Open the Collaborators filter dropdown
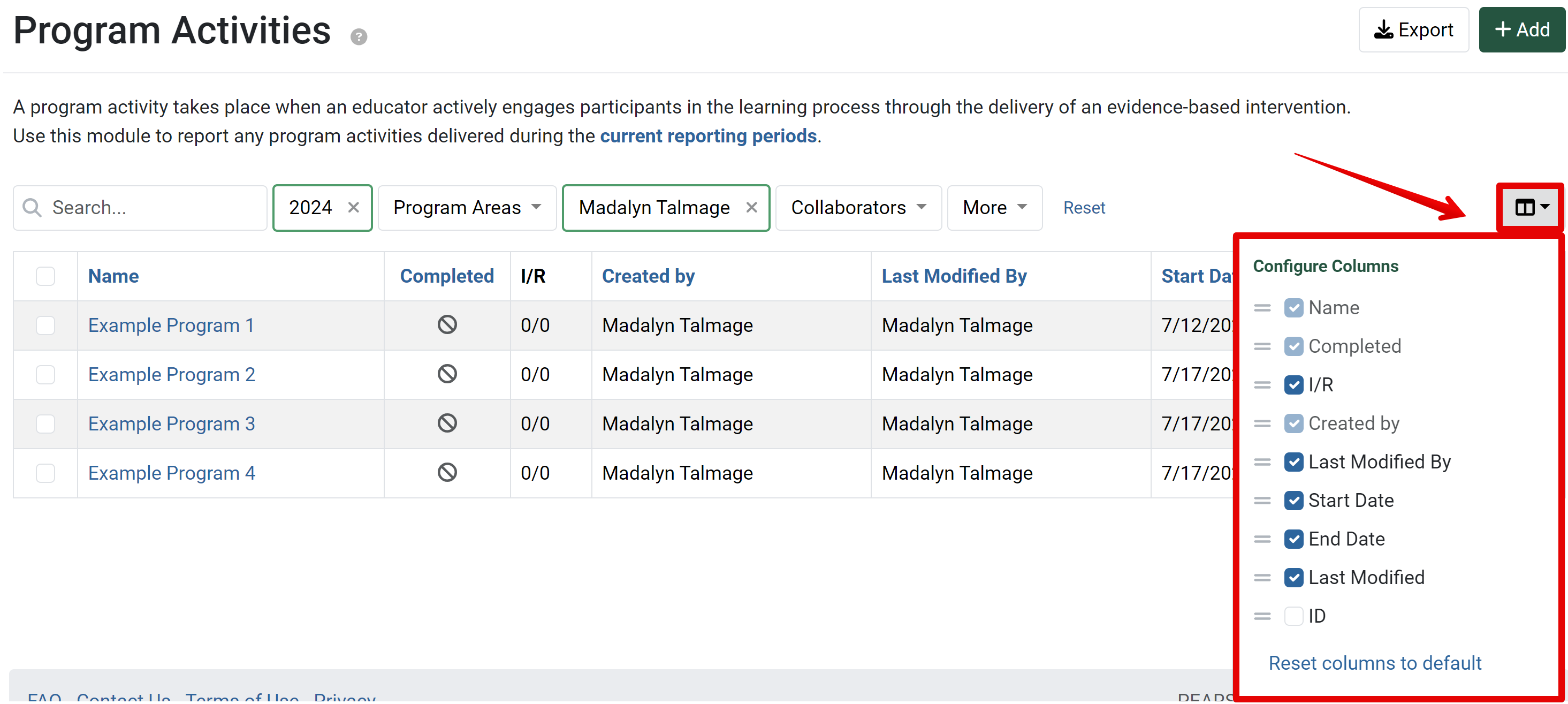Image resolution: width=1568 pixels, height=704 pixels. 858,208
